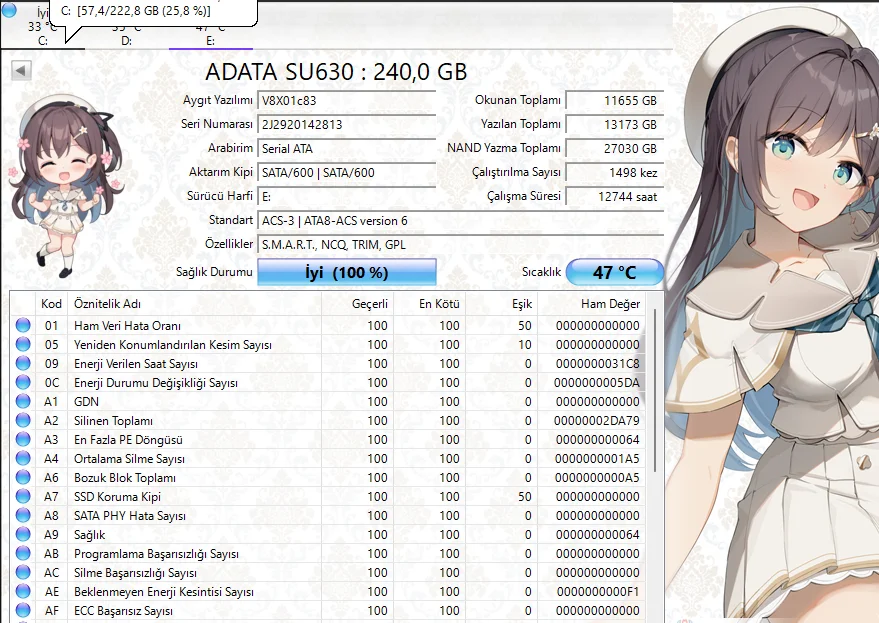Click the Yazılan Toplamı 13173 GB value
The image size is (879, 623).
614,124
